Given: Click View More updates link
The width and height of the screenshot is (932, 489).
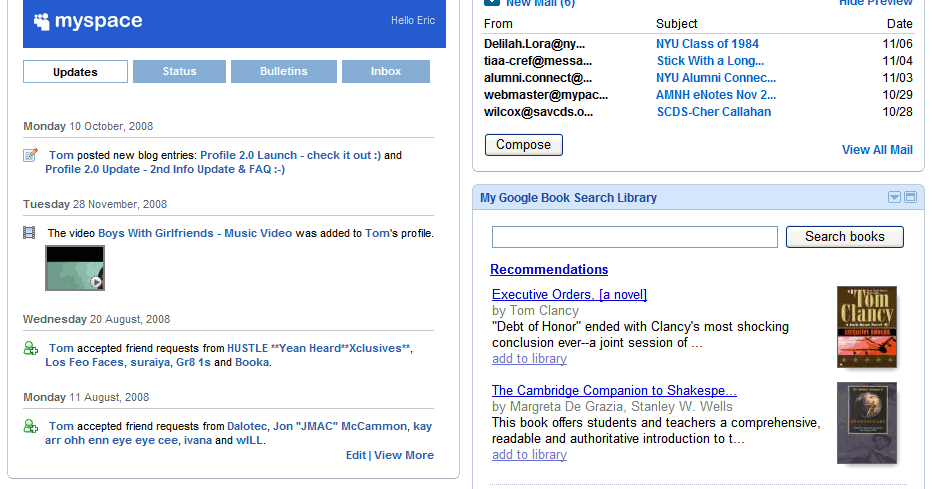Looking at the screenshot, I should point(404,455).
